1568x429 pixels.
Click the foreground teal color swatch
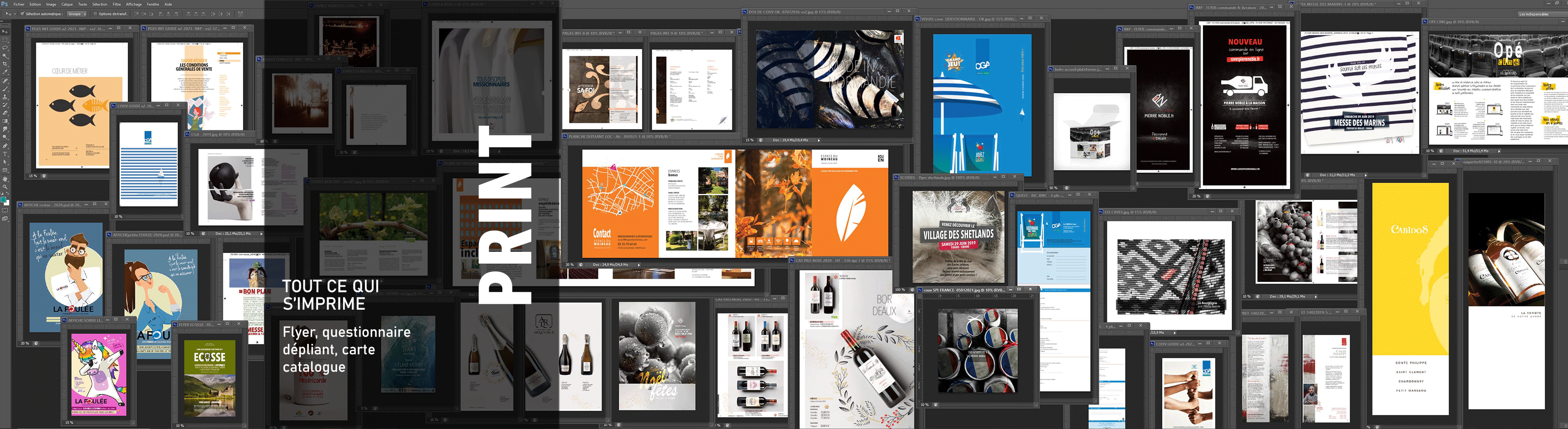[3, 200]
